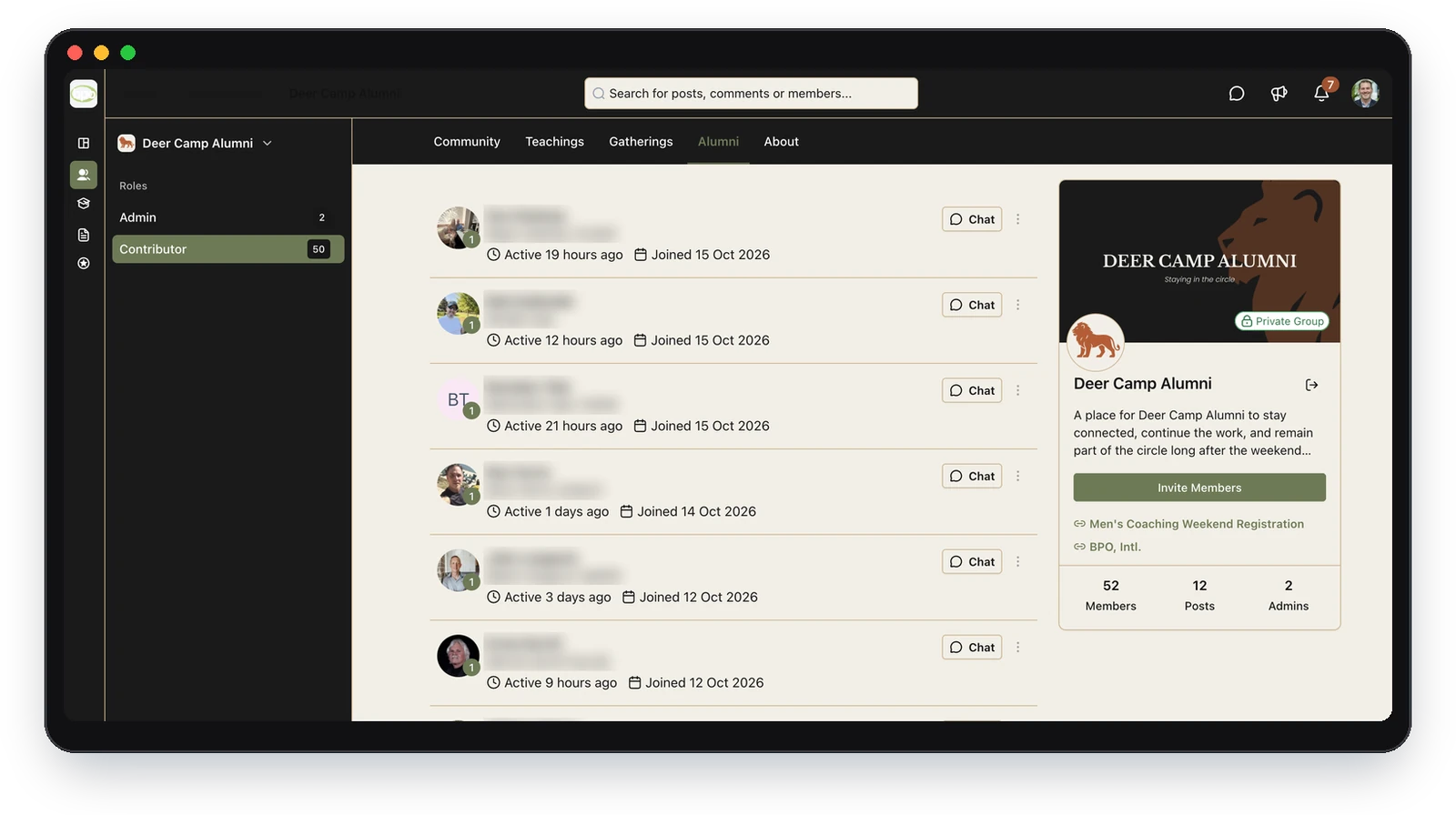Select the Contributor role with 50 members

click(227, 249)
